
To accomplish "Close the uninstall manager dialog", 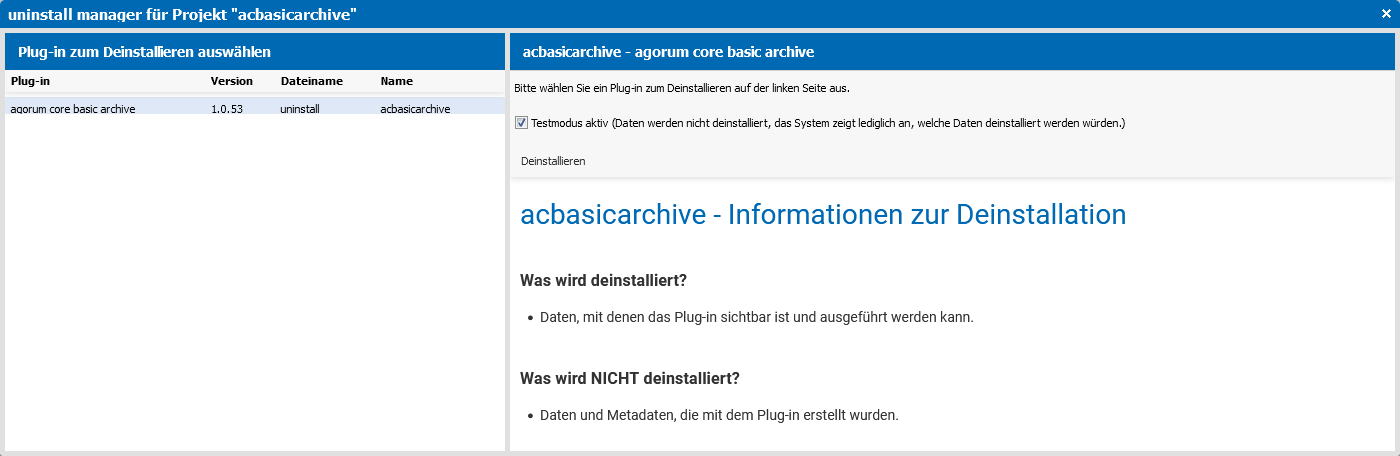I will pyautogui.click(x=1386, y=14).
